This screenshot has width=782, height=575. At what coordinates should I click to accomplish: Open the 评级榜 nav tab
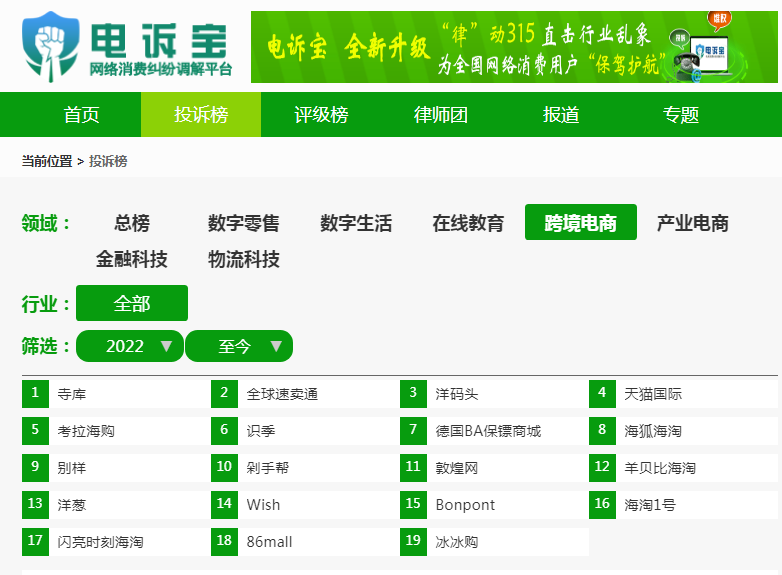321,115
